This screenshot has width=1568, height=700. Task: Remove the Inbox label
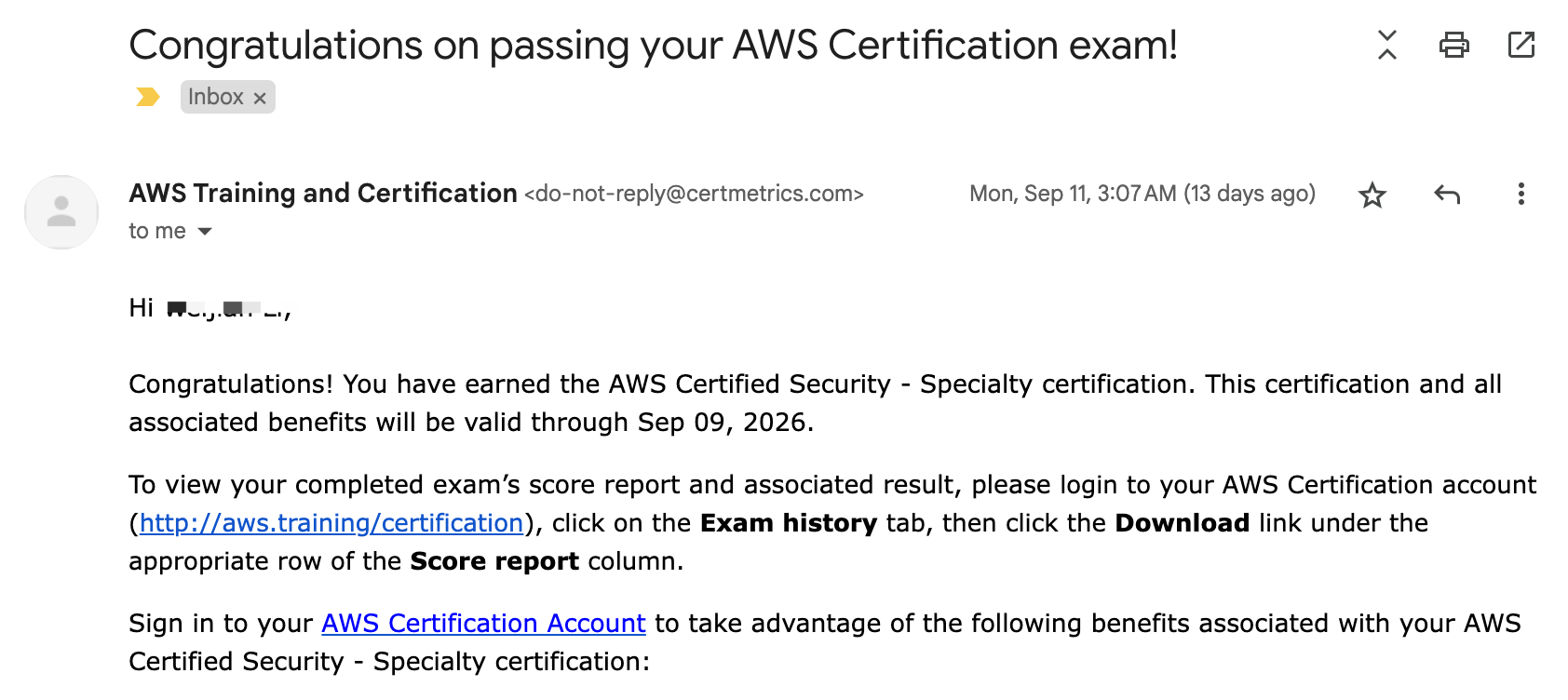[260, 98]
